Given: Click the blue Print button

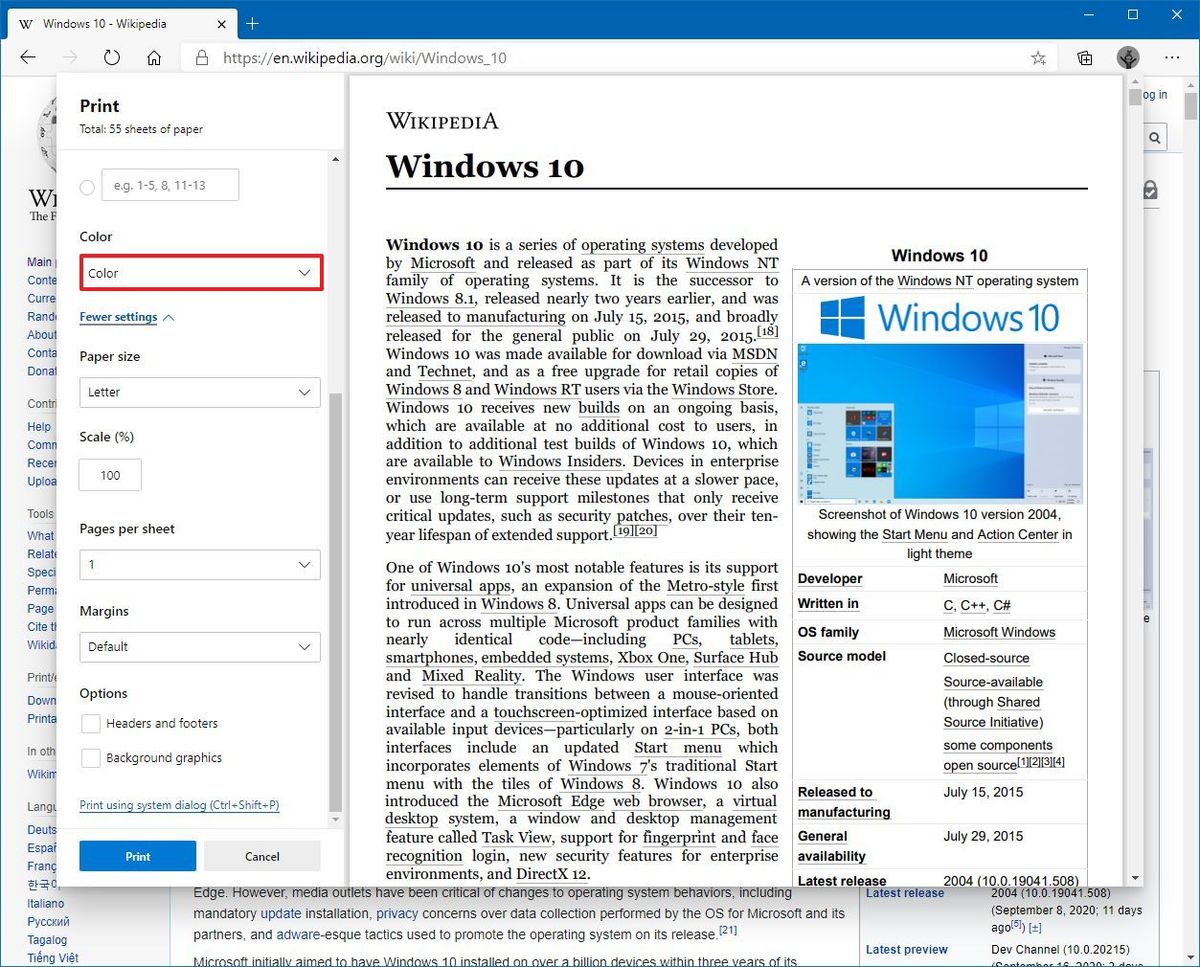Looking at the screenshot, I should [138, 856].
